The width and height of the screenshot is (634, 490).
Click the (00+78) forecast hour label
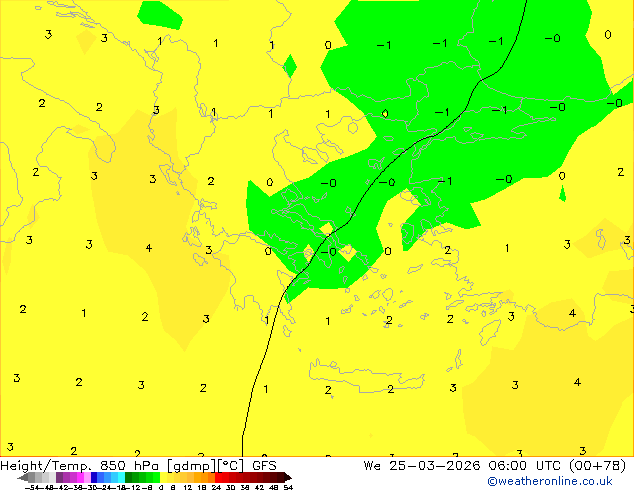point(597,466)
